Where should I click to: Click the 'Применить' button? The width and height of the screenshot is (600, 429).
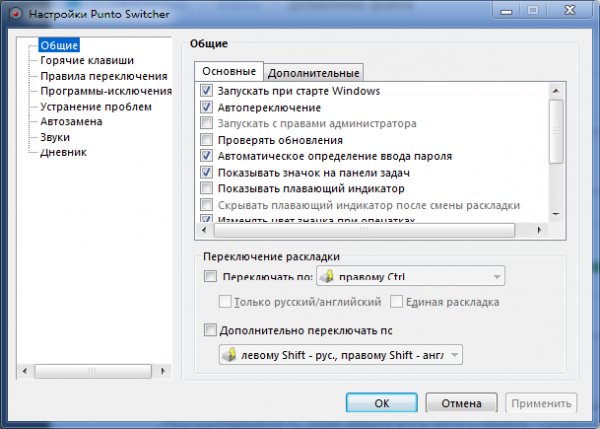pyautogui.click(x=541, y=403)
